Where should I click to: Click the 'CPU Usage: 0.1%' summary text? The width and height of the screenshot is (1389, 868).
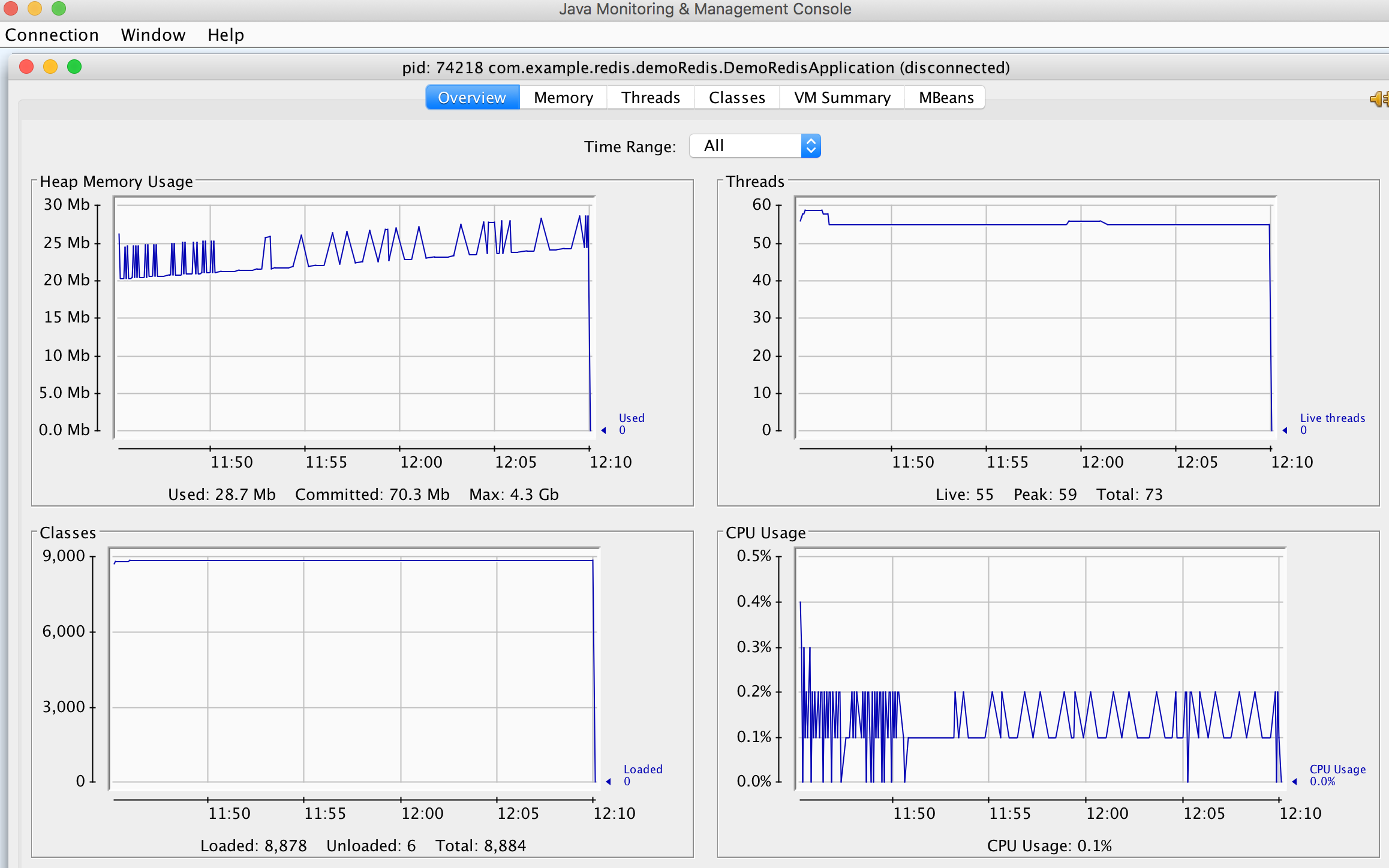(x=1050, y=846)
